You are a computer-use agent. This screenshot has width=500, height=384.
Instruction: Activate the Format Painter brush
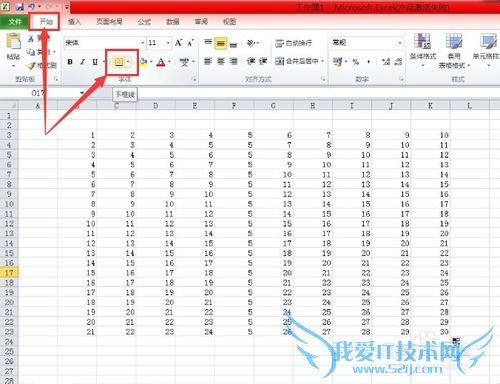click(31, 65)
